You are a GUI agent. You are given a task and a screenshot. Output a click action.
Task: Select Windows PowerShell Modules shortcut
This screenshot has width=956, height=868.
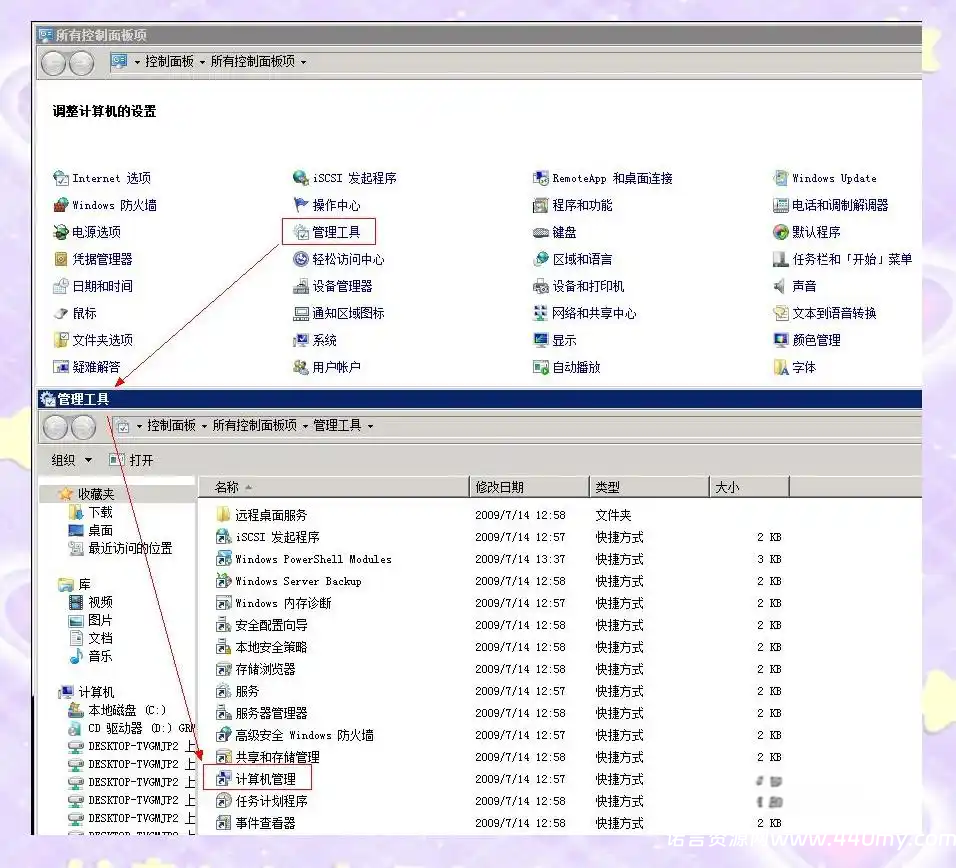pyautogui.click(x=313, y=559)
